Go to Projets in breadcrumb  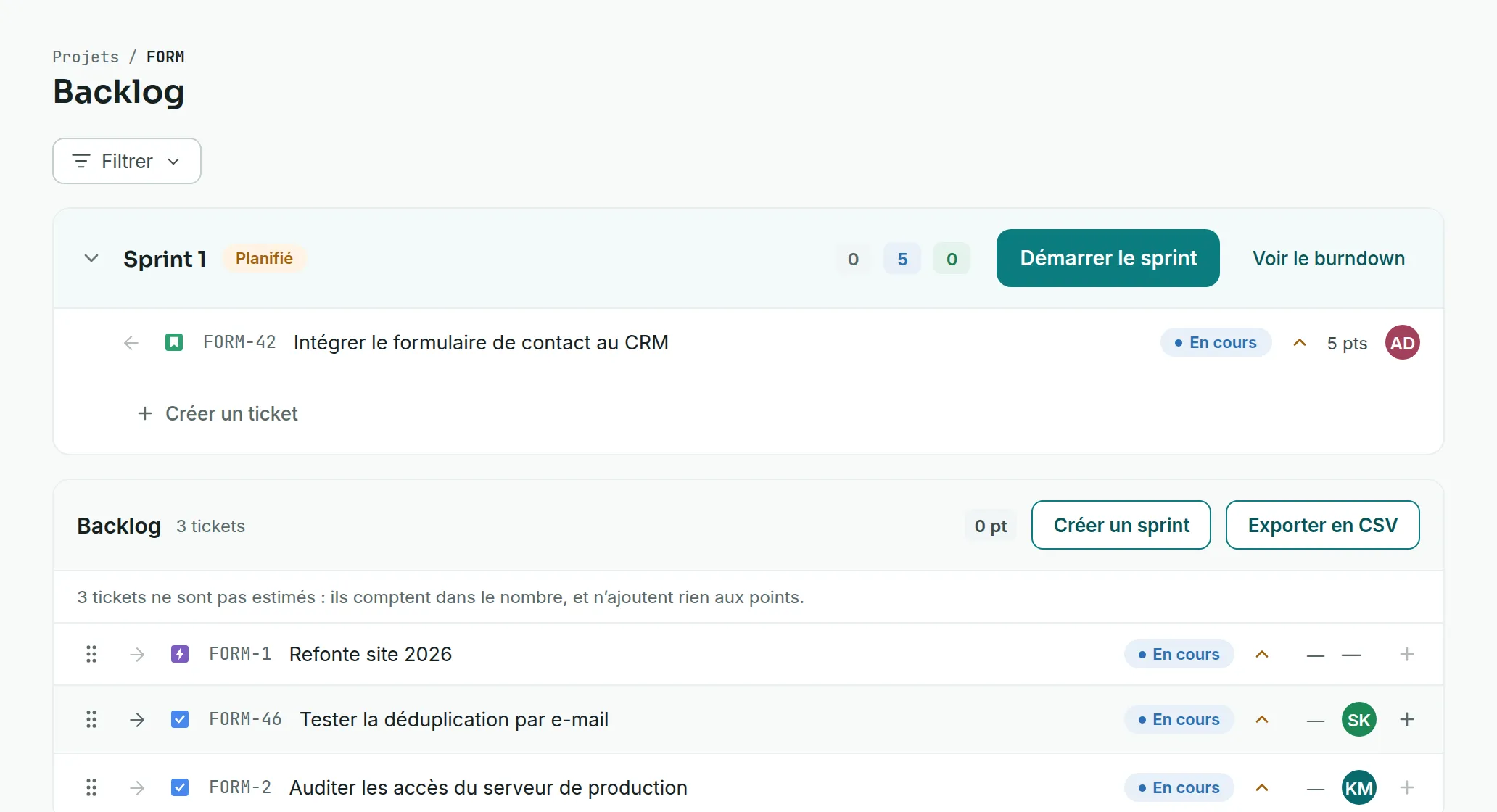86,57
